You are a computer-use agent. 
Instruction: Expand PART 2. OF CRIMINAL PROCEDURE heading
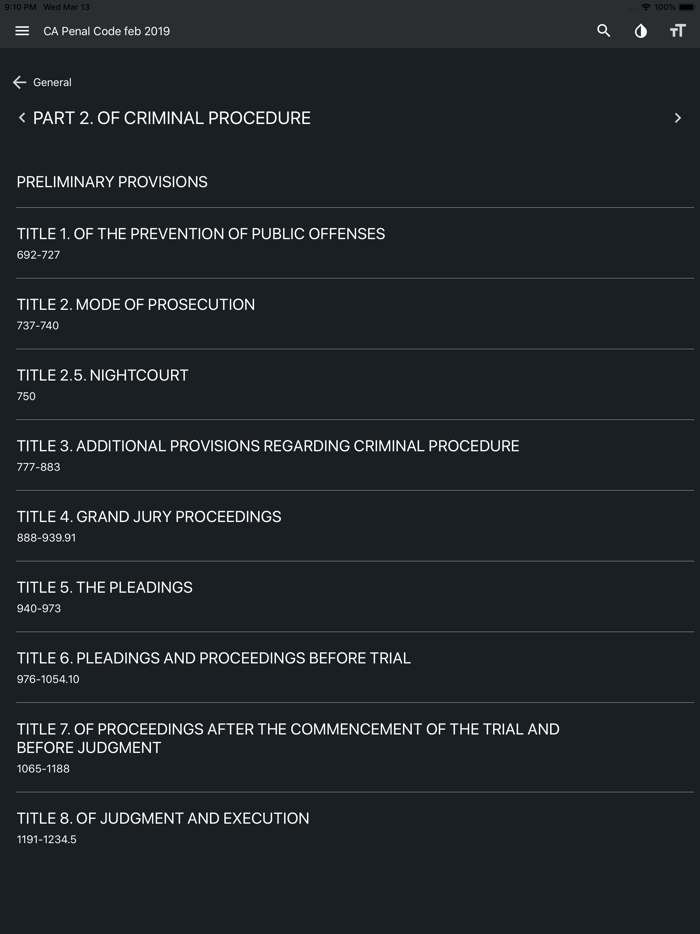[x=172, y=118]
